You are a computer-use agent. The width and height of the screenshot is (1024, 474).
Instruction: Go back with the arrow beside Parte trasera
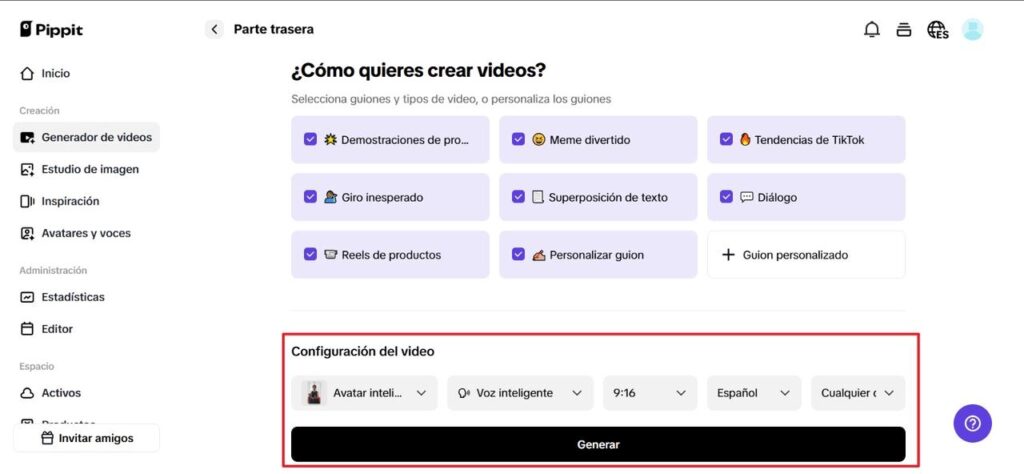(x=214, y=29)
